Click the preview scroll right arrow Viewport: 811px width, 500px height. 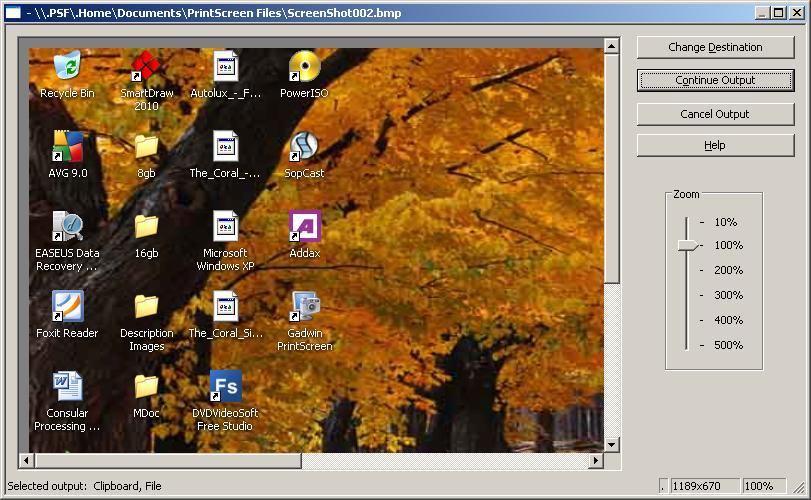[x=596, y=460]
